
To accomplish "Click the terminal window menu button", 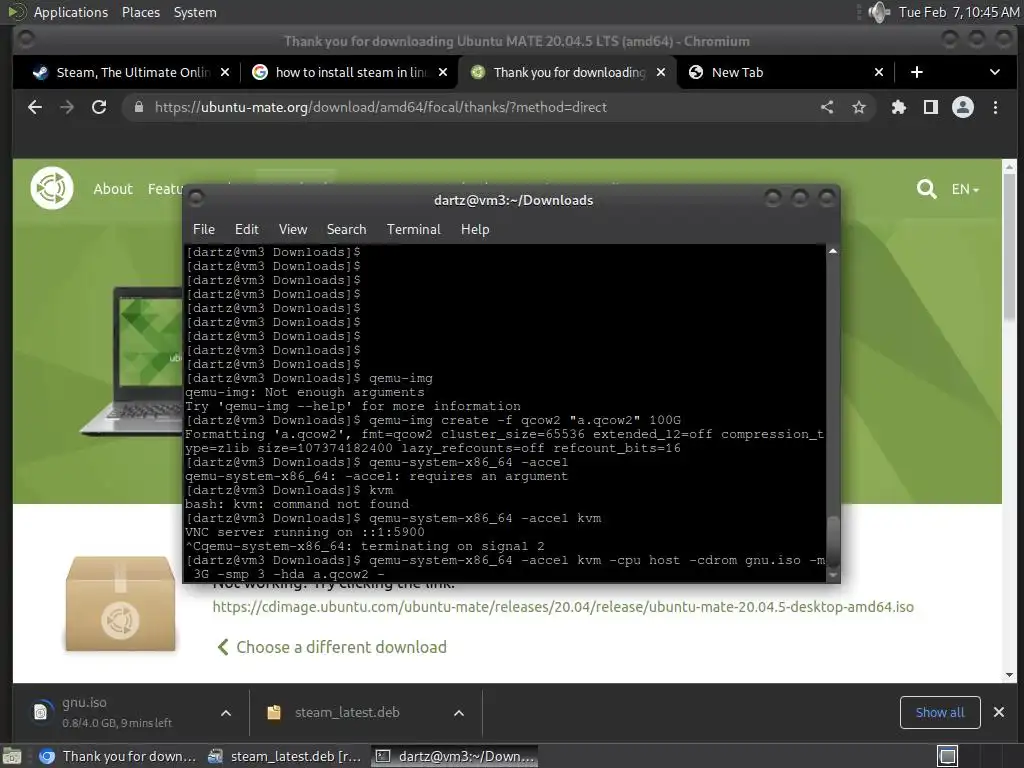I will click(196, 197).
